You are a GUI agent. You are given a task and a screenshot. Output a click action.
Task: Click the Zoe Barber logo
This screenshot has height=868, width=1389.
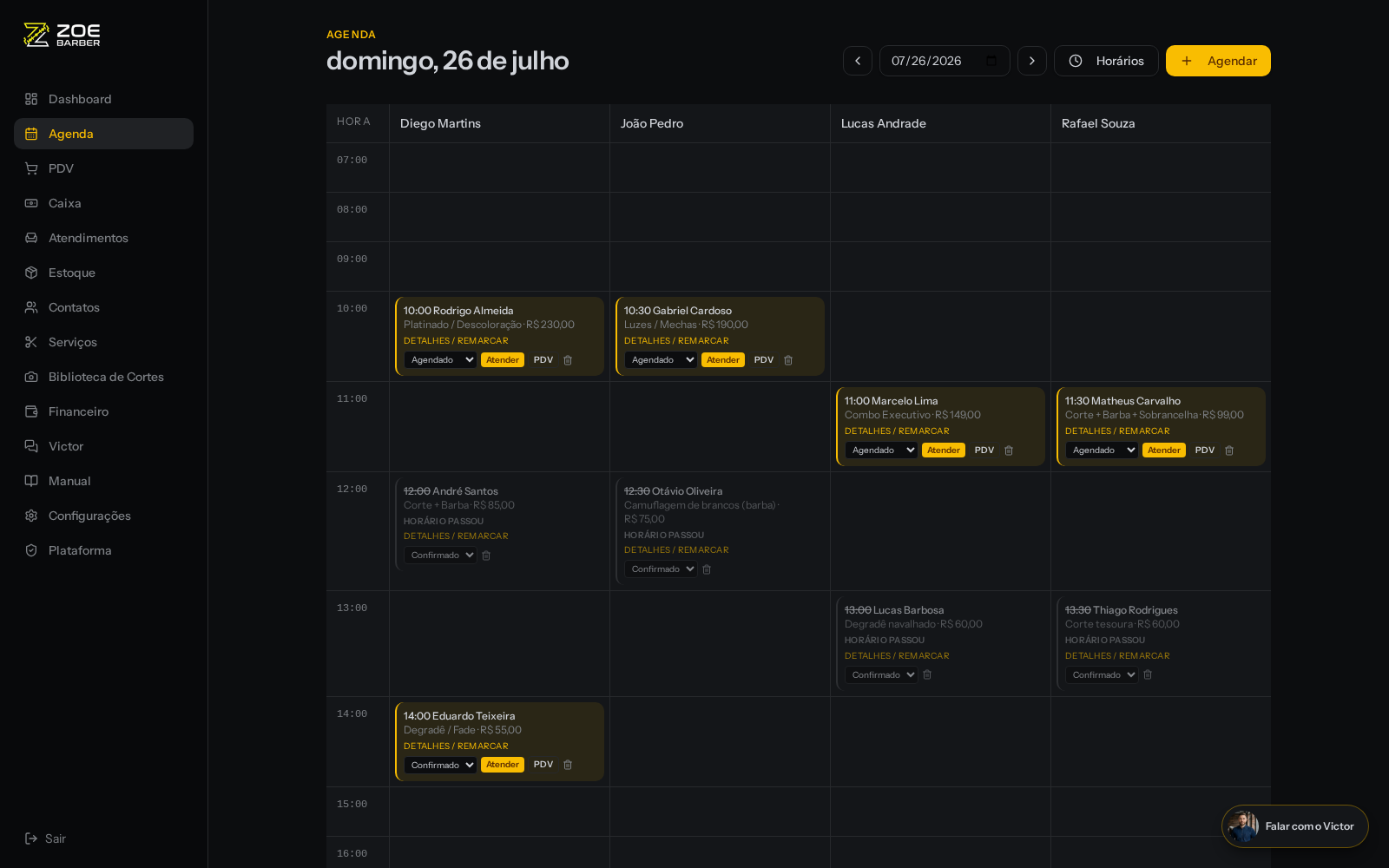(x=62, y=35)
